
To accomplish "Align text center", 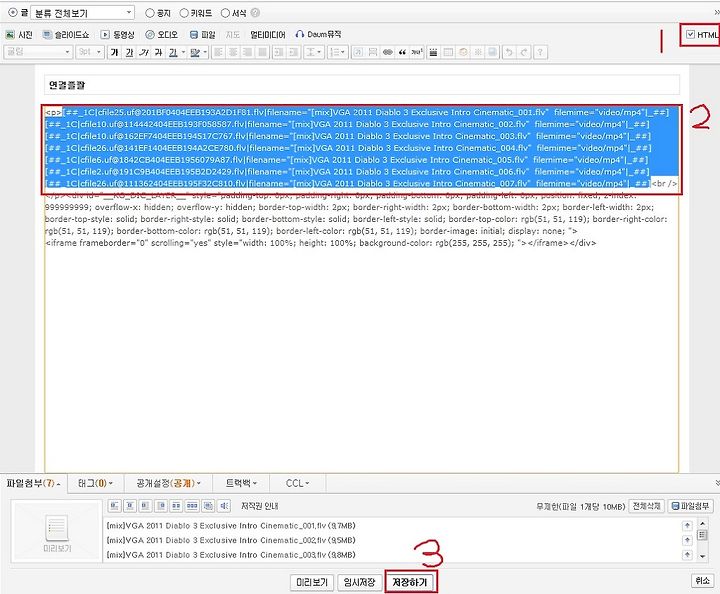I will tap(233, 52).
